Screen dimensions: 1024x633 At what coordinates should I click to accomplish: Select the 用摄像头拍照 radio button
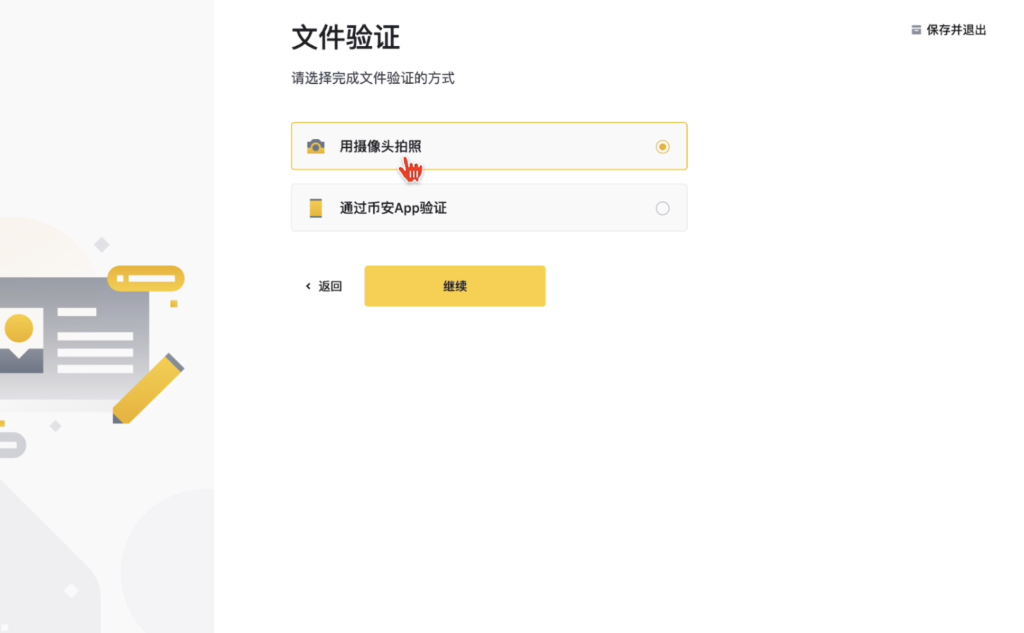click(662, 147)
